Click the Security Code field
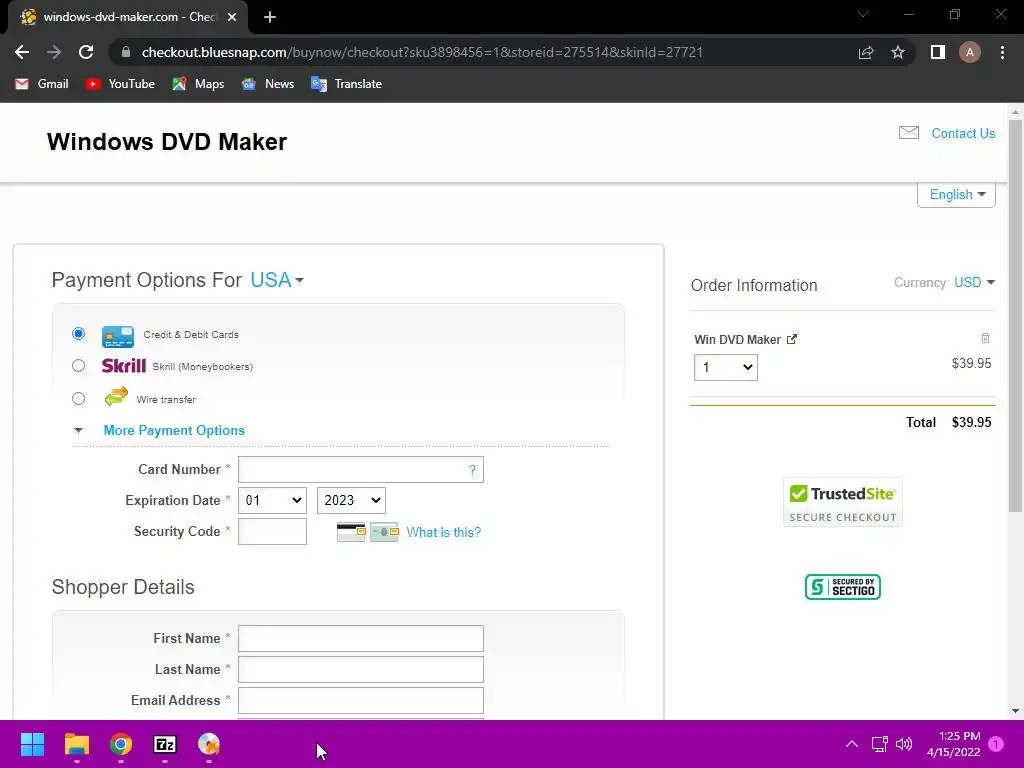Viewport: 1024px width, 768px height. (272, 532)
